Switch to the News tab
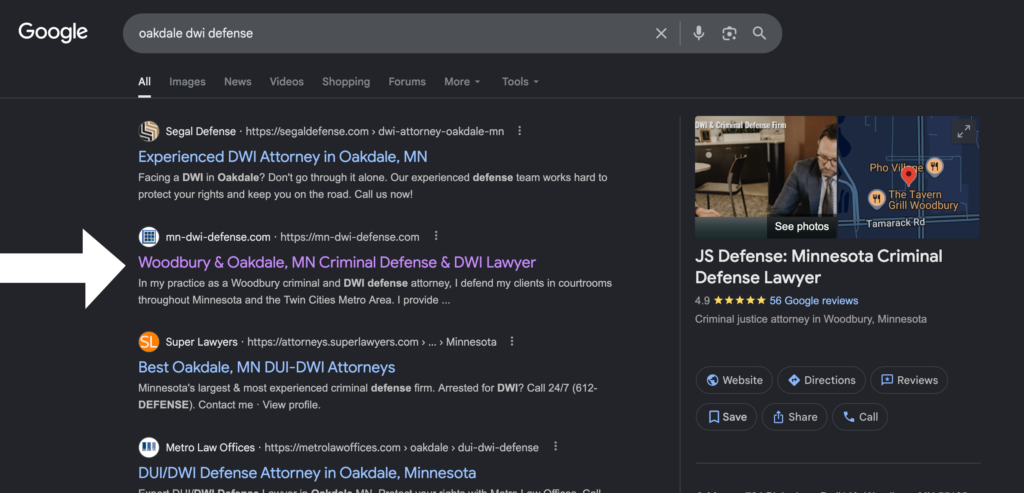The height and width of the screenshot is (493, 1024). click(238, 82)
